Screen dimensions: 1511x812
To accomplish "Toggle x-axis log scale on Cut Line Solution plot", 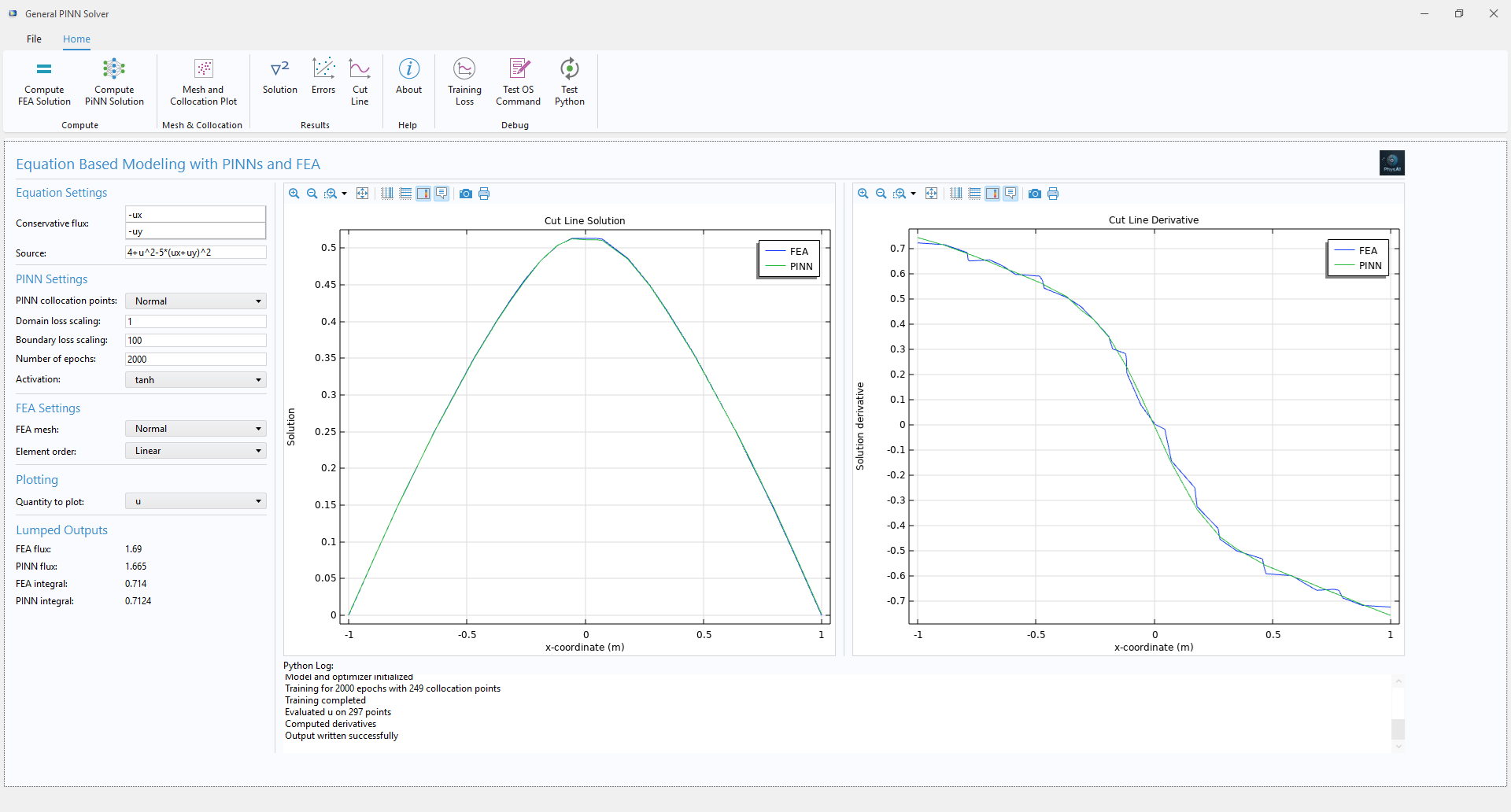I will point(387,194).
